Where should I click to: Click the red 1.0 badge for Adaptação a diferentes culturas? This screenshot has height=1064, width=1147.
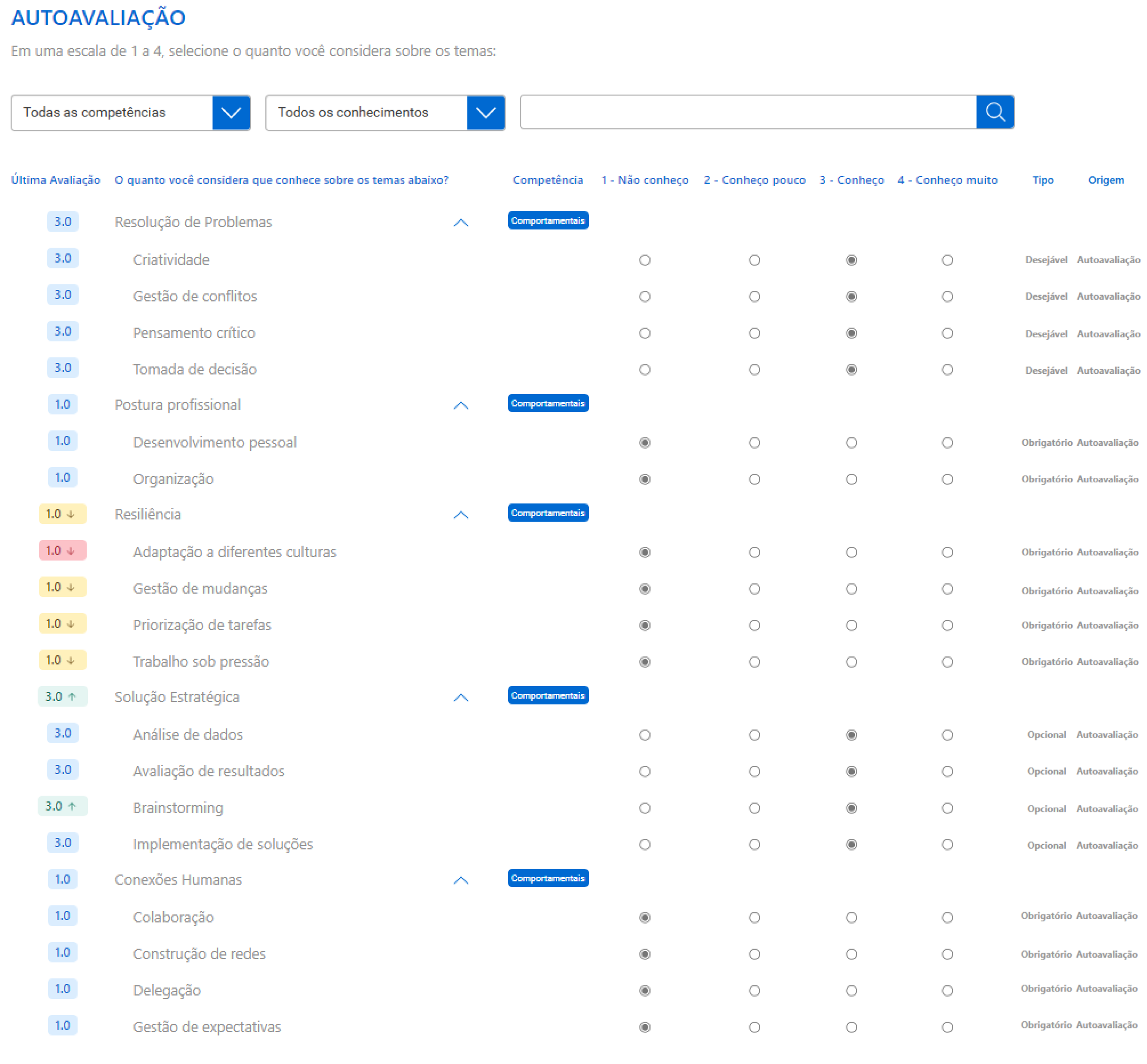pos(62,550)
